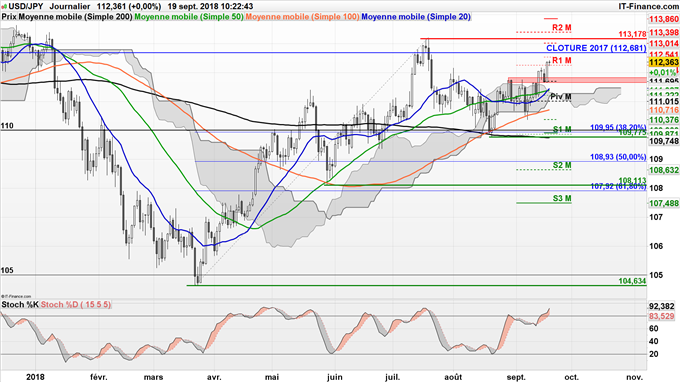
Task: Click the red-green market status icon beside USD/JPY
Action: click(3, 7)
